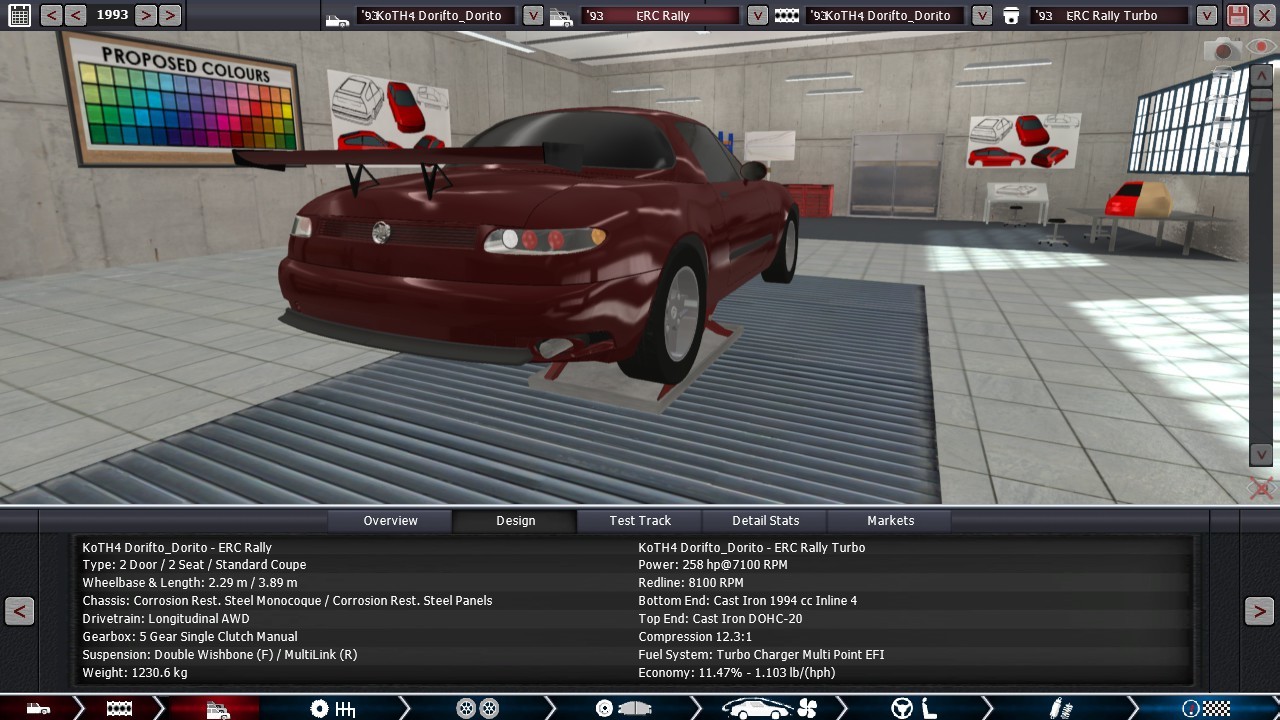Open the steering and interior section

[913, 708]
